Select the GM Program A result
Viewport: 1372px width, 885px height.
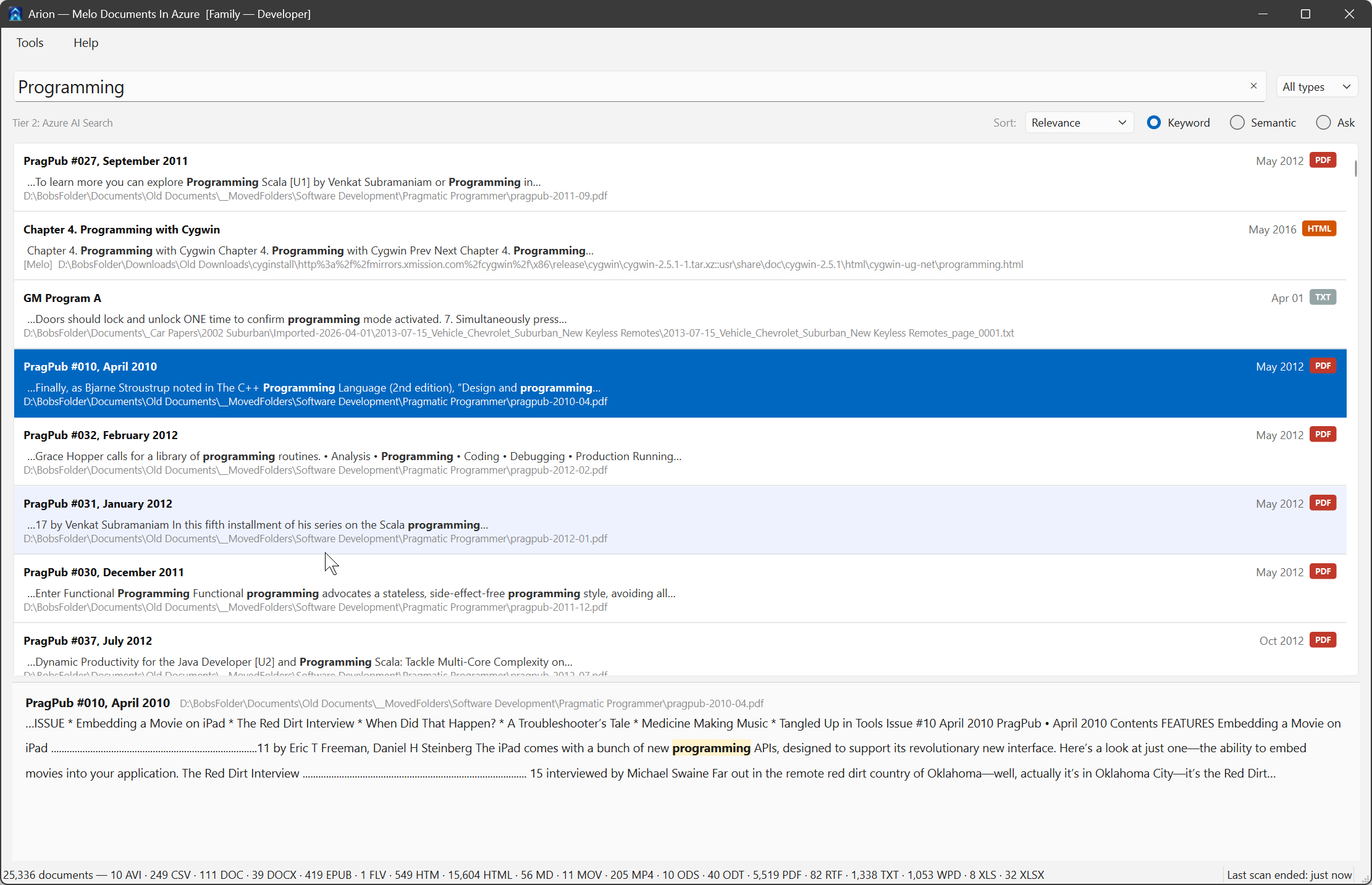coord(680,314)
